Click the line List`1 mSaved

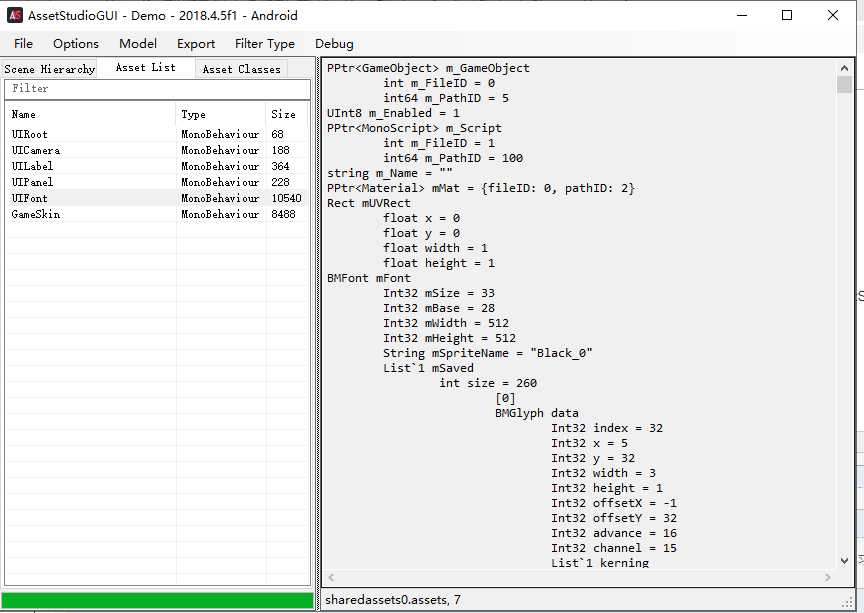tap(428, 368)
